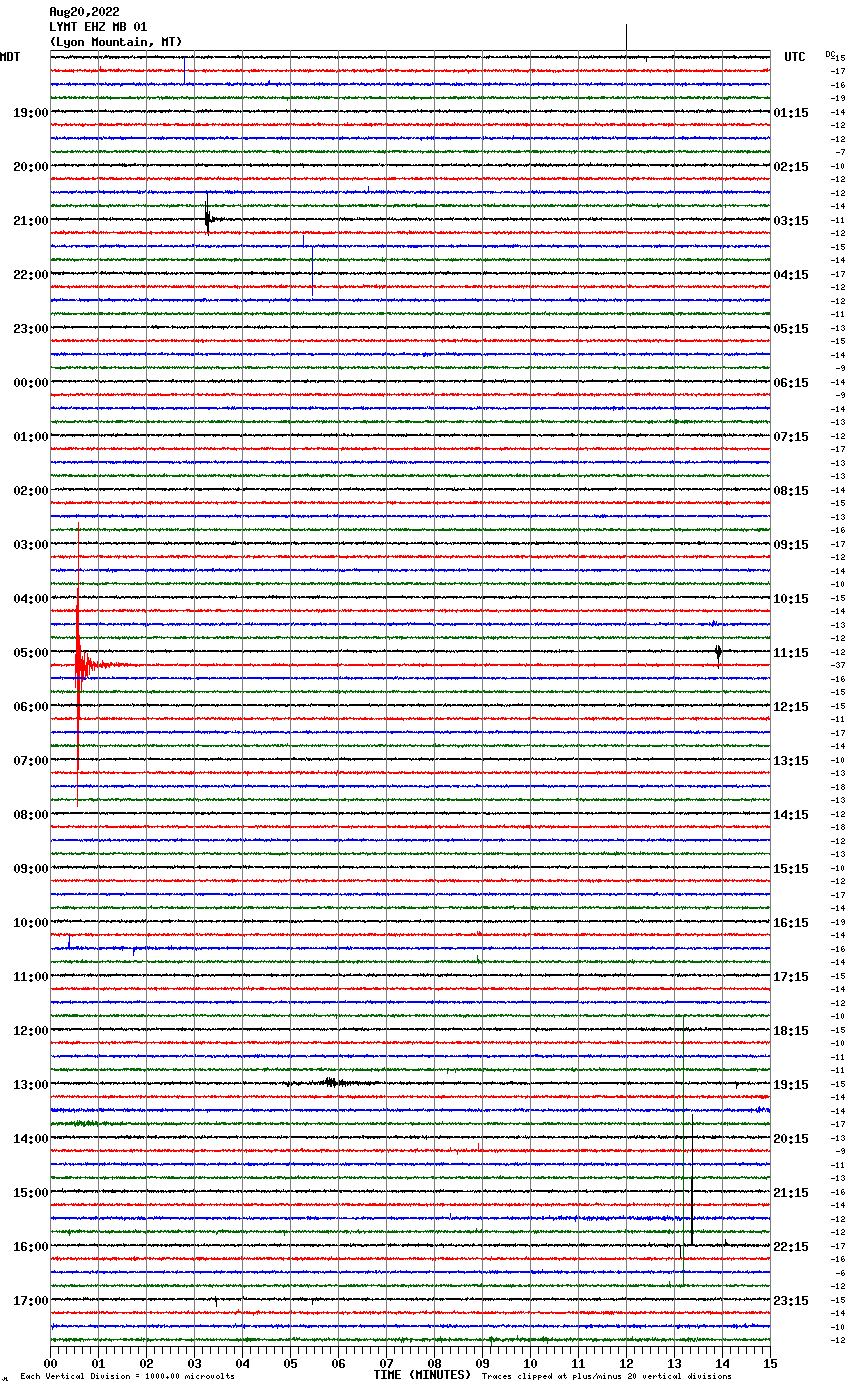The image size is (850, 1390).
Task: Click the 08 minute tick label
Action: click(434, 1363)
